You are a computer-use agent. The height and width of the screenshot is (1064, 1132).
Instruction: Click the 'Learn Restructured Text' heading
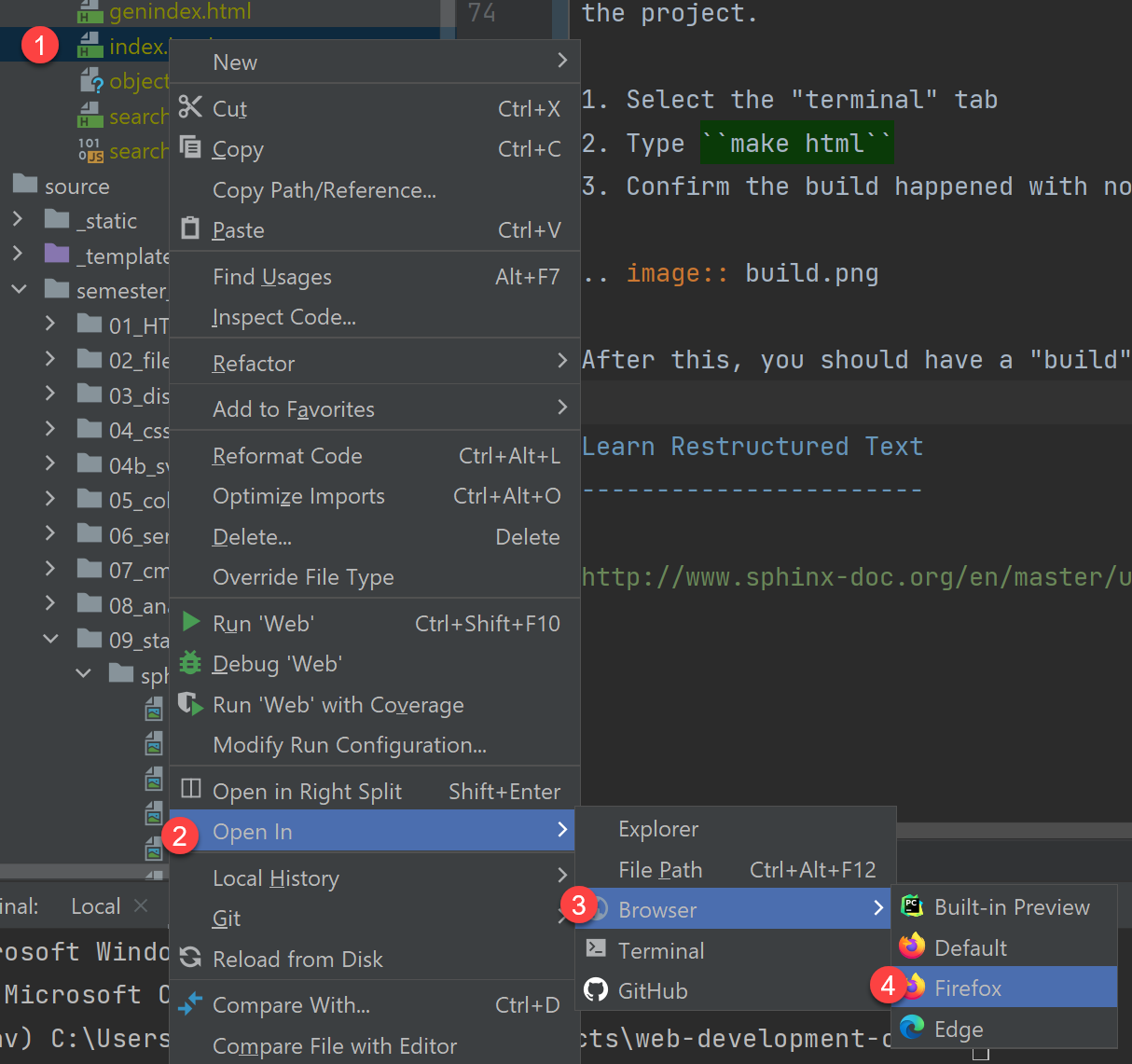pyautogui.click(x=752, y=446)
